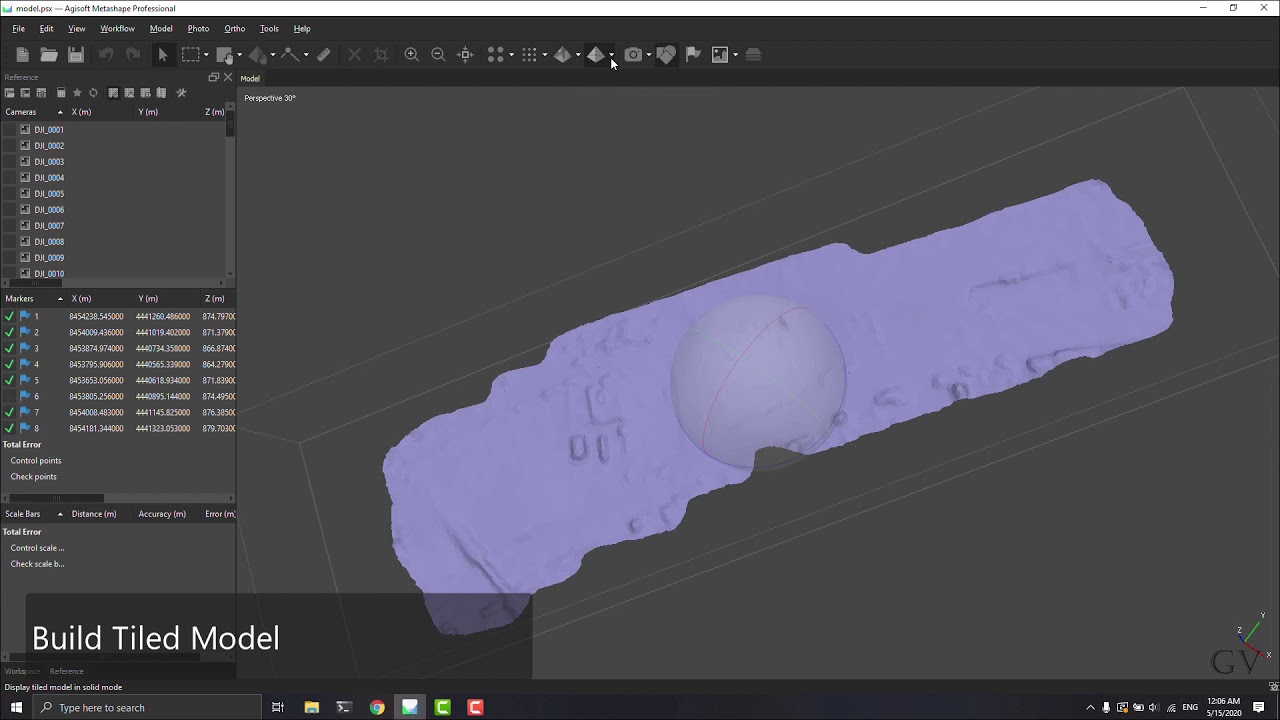This screenshot has width=1280, height=720.
Task: Open point cloud view dropdown arrow
Action: (511, 55)
